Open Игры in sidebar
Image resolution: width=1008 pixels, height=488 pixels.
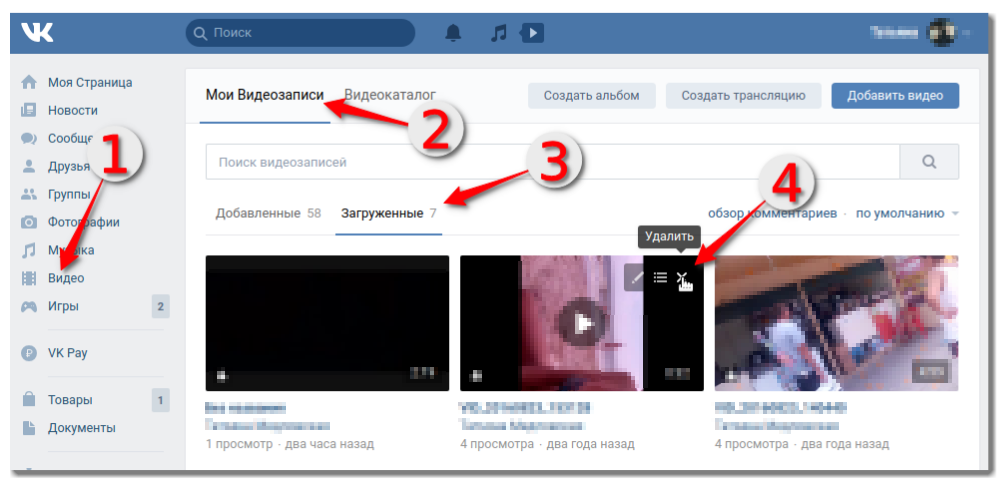(x=64, y=307)
